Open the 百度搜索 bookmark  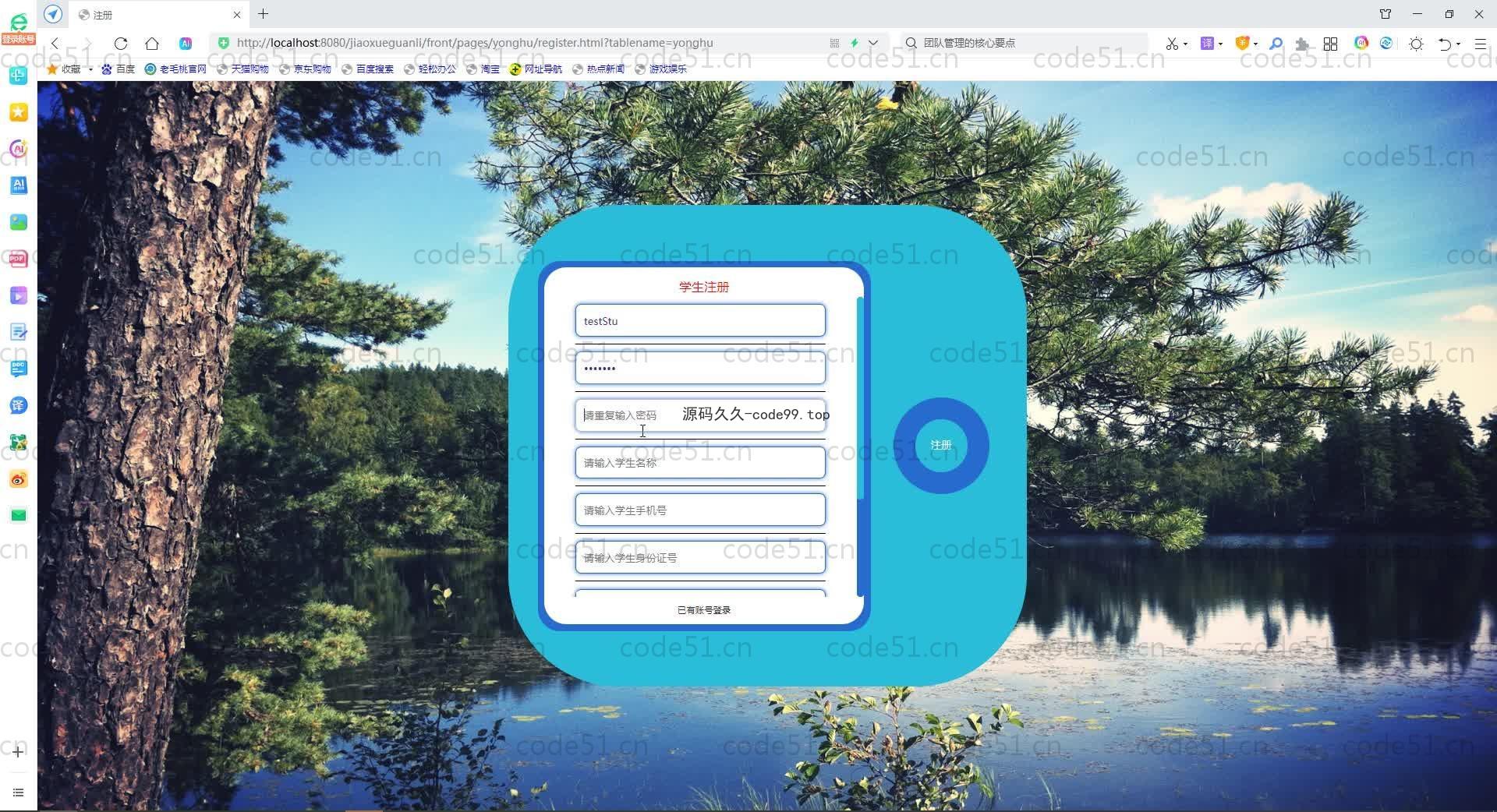tap(367, 69)
